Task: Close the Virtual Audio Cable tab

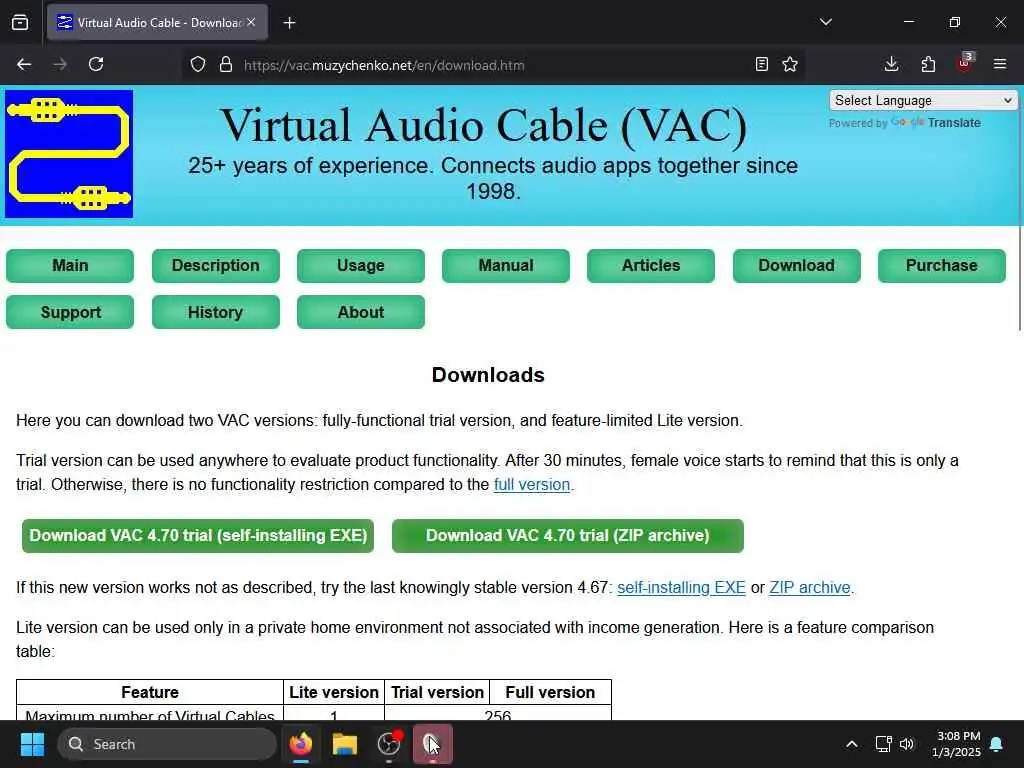Action: (251, 22)
